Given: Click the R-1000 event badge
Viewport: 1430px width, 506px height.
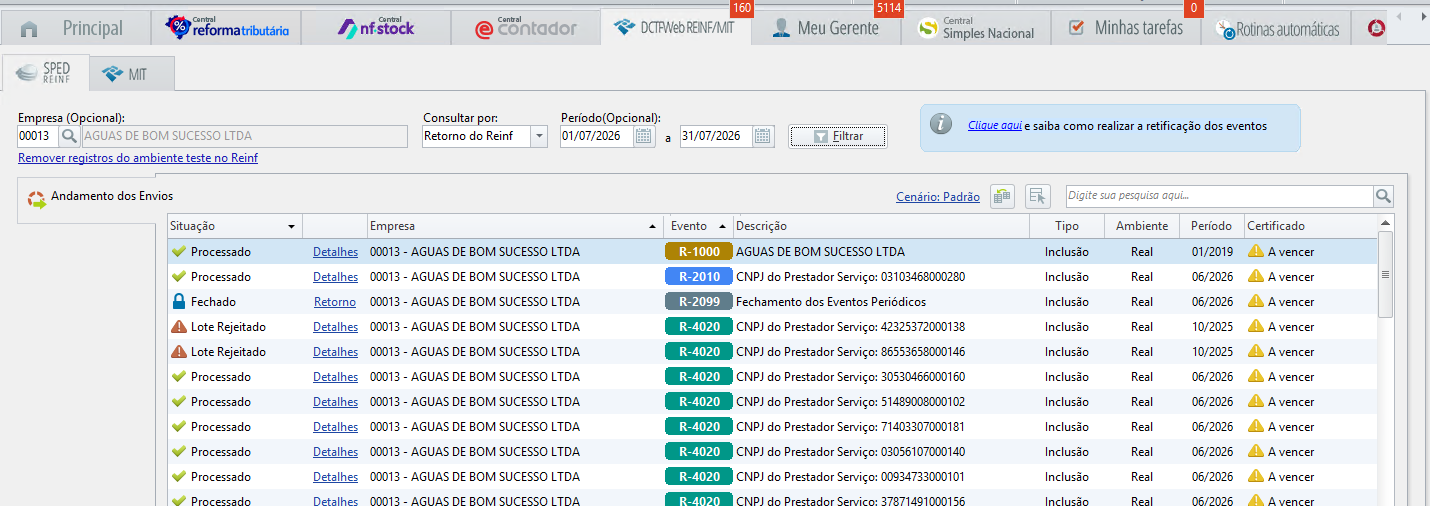Looking at the screenshot, I should tap(699, 252).
